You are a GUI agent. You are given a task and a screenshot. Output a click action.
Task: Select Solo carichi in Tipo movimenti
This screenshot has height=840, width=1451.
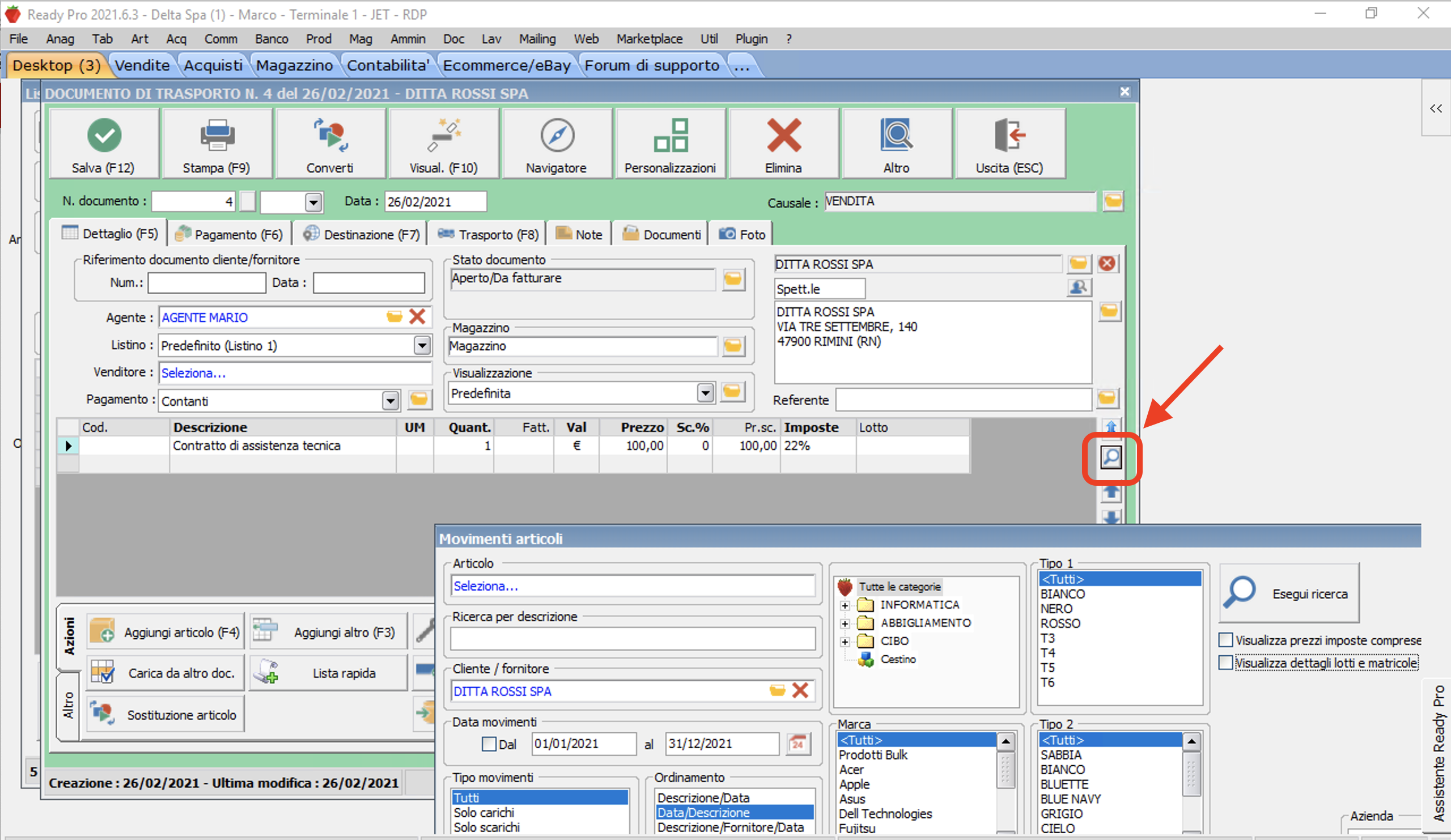point(483,812)
